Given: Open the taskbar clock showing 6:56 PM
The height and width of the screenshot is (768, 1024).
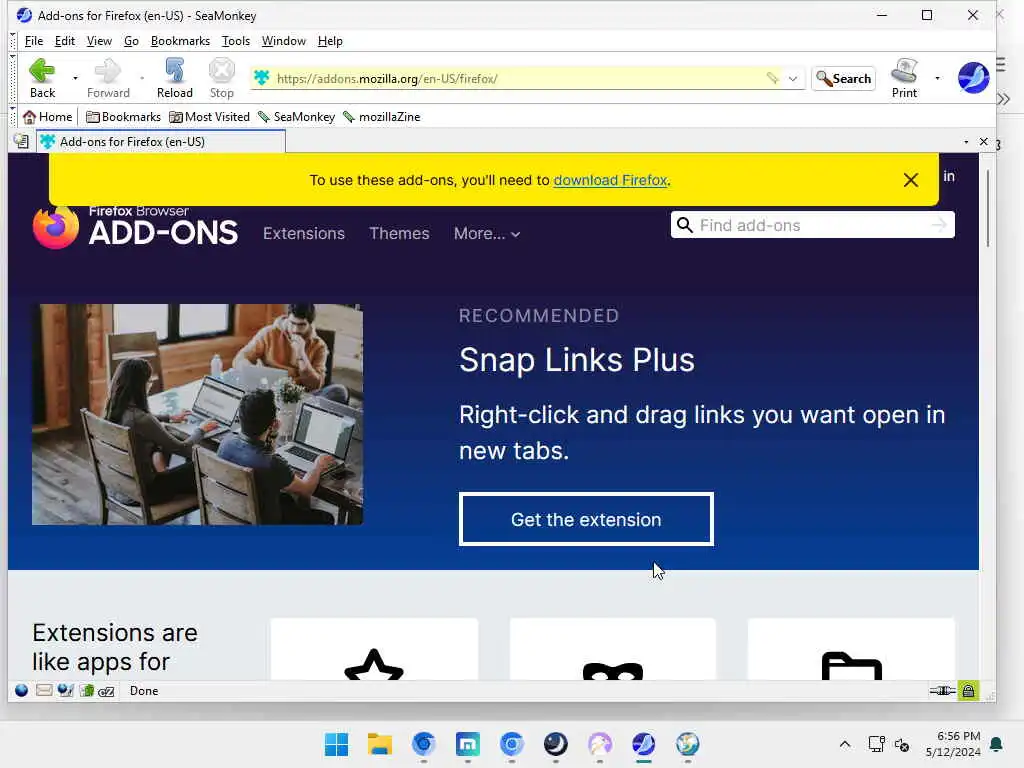Looking at the screenshot, I should [x=953, y=744].
